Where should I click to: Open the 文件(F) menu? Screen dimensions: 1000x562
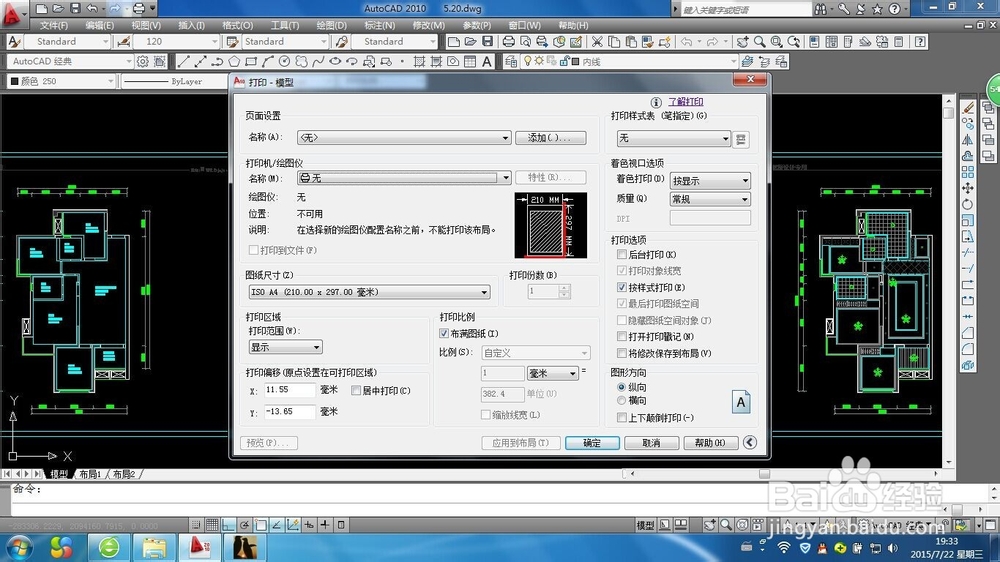[x=54, y=26]
